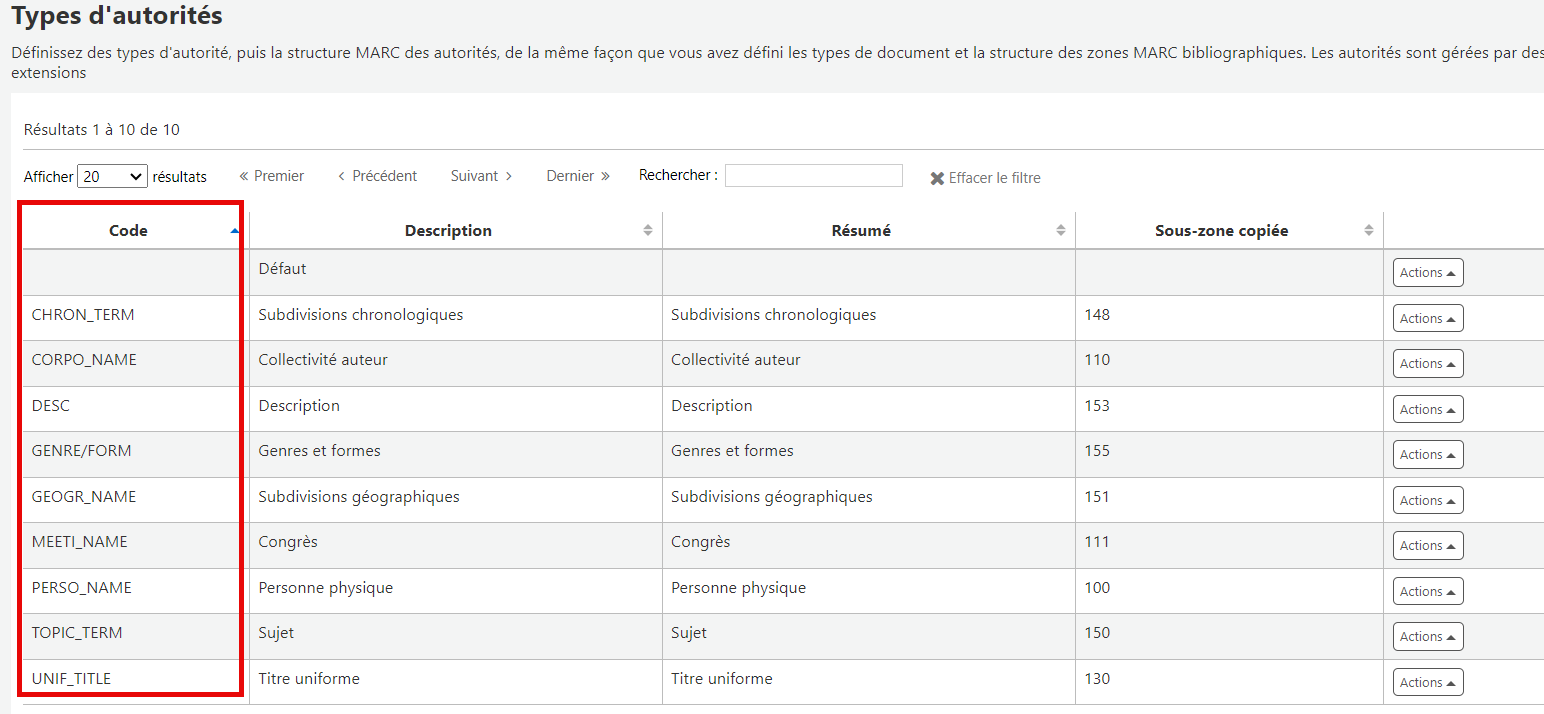The height and width of the screenshot is (714, 1544).
Task: Click the Description column header
Action: point(455,231)
